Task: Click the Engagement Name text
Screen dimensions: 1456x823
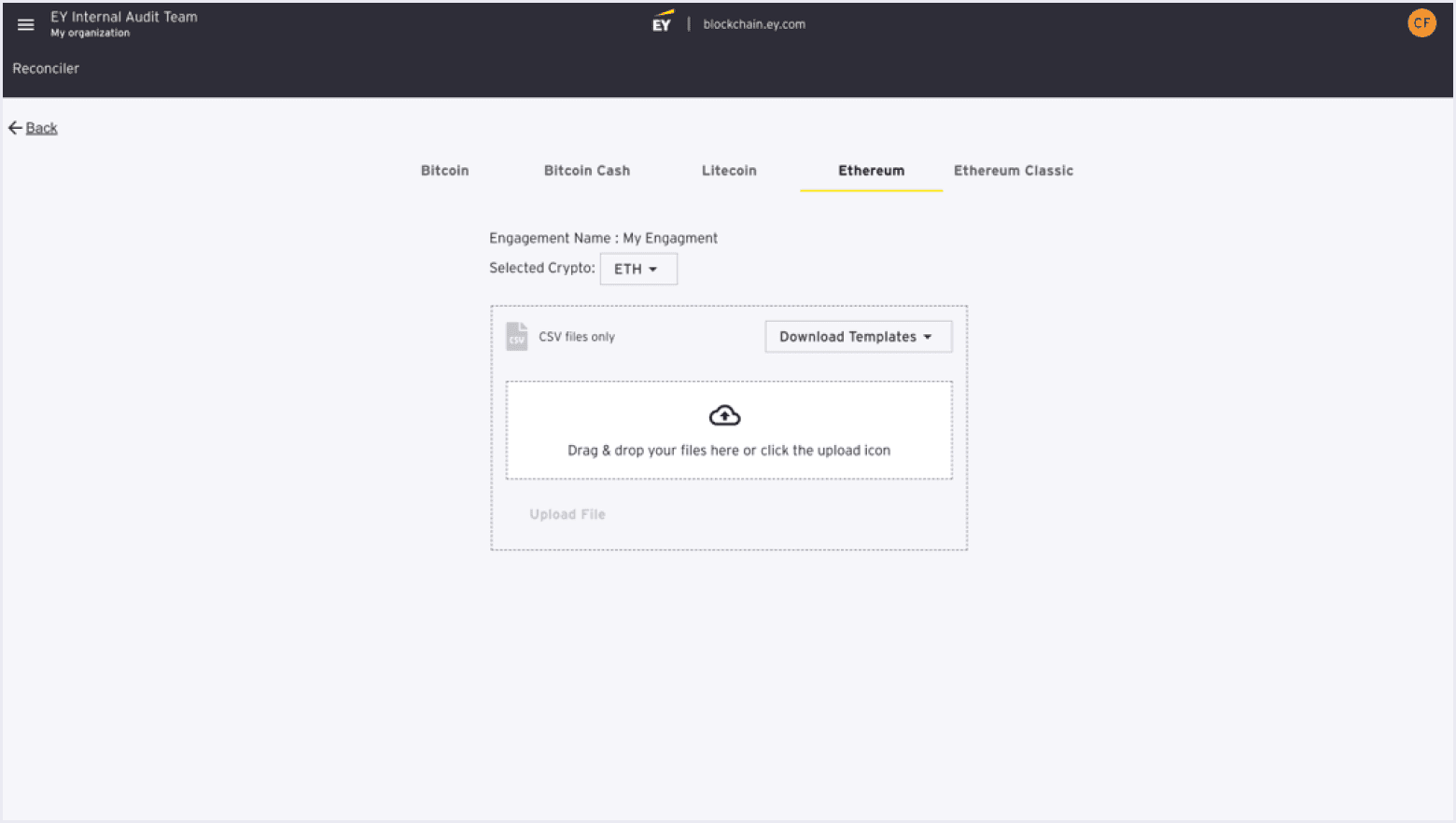Action: [603, 238]
